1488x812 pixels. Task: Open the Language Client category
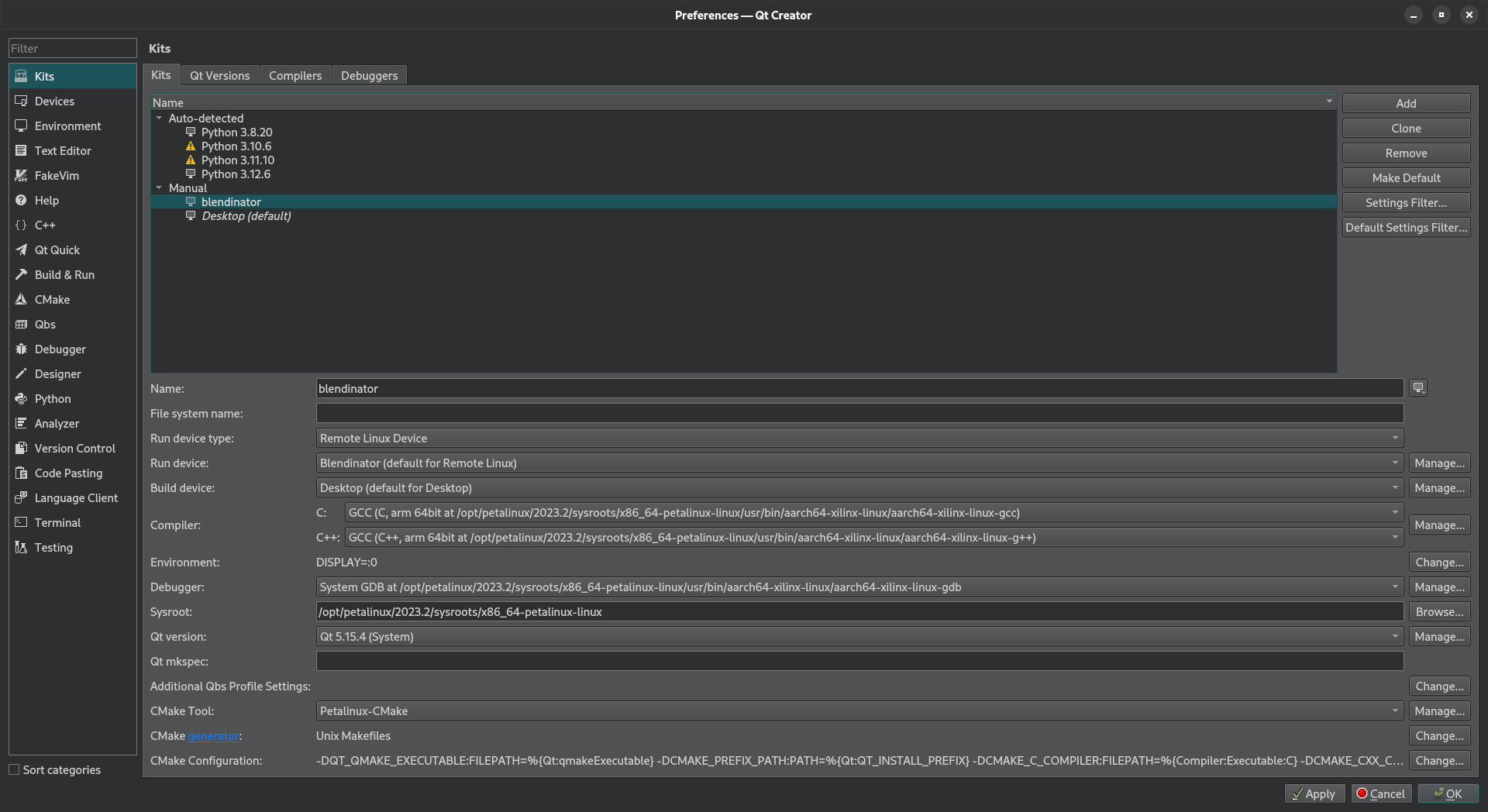click(x=76, y=498)
